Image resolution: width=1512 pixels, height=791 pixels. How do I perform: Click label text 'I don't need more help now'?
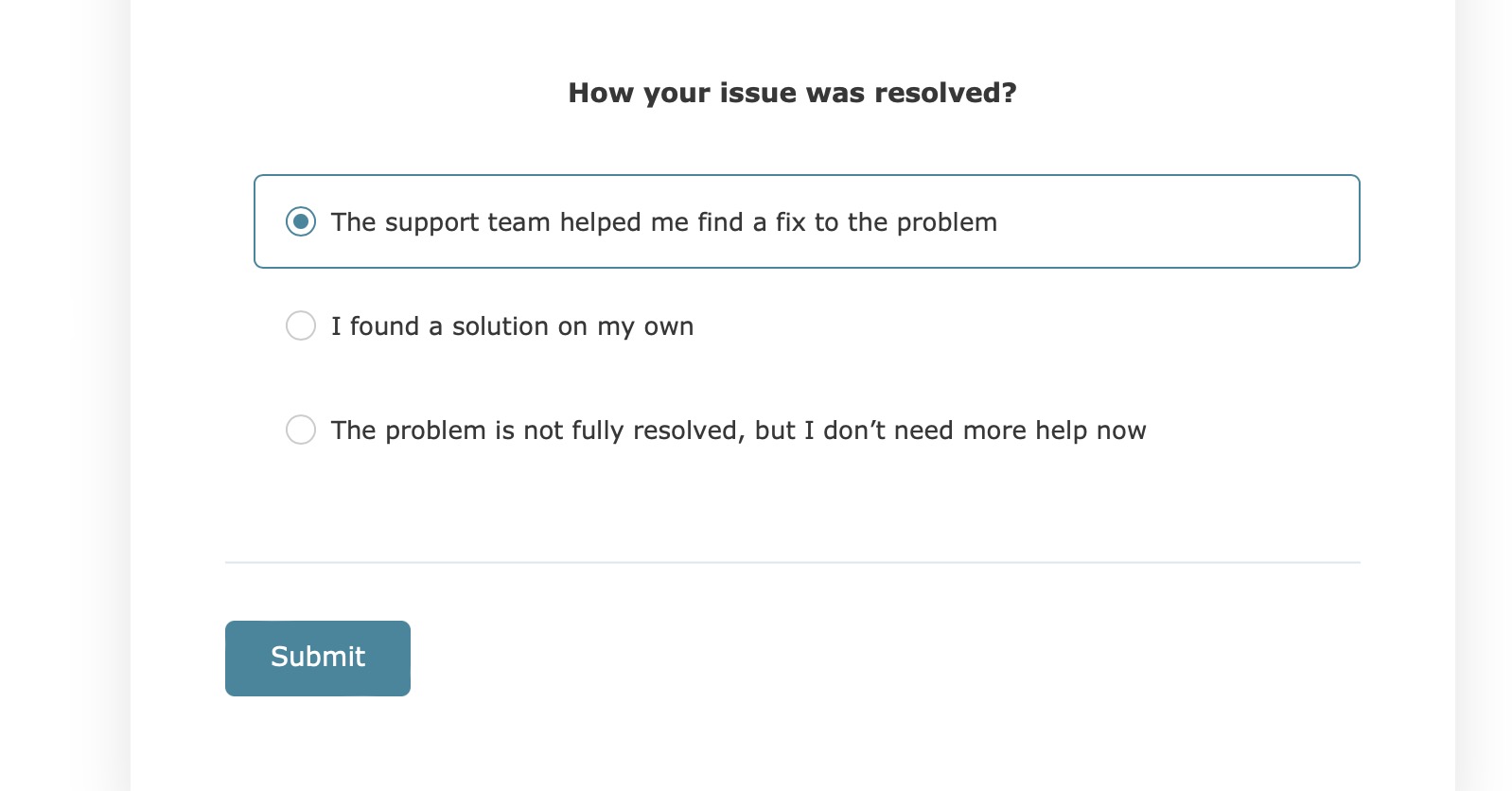(x=975, y=431)
